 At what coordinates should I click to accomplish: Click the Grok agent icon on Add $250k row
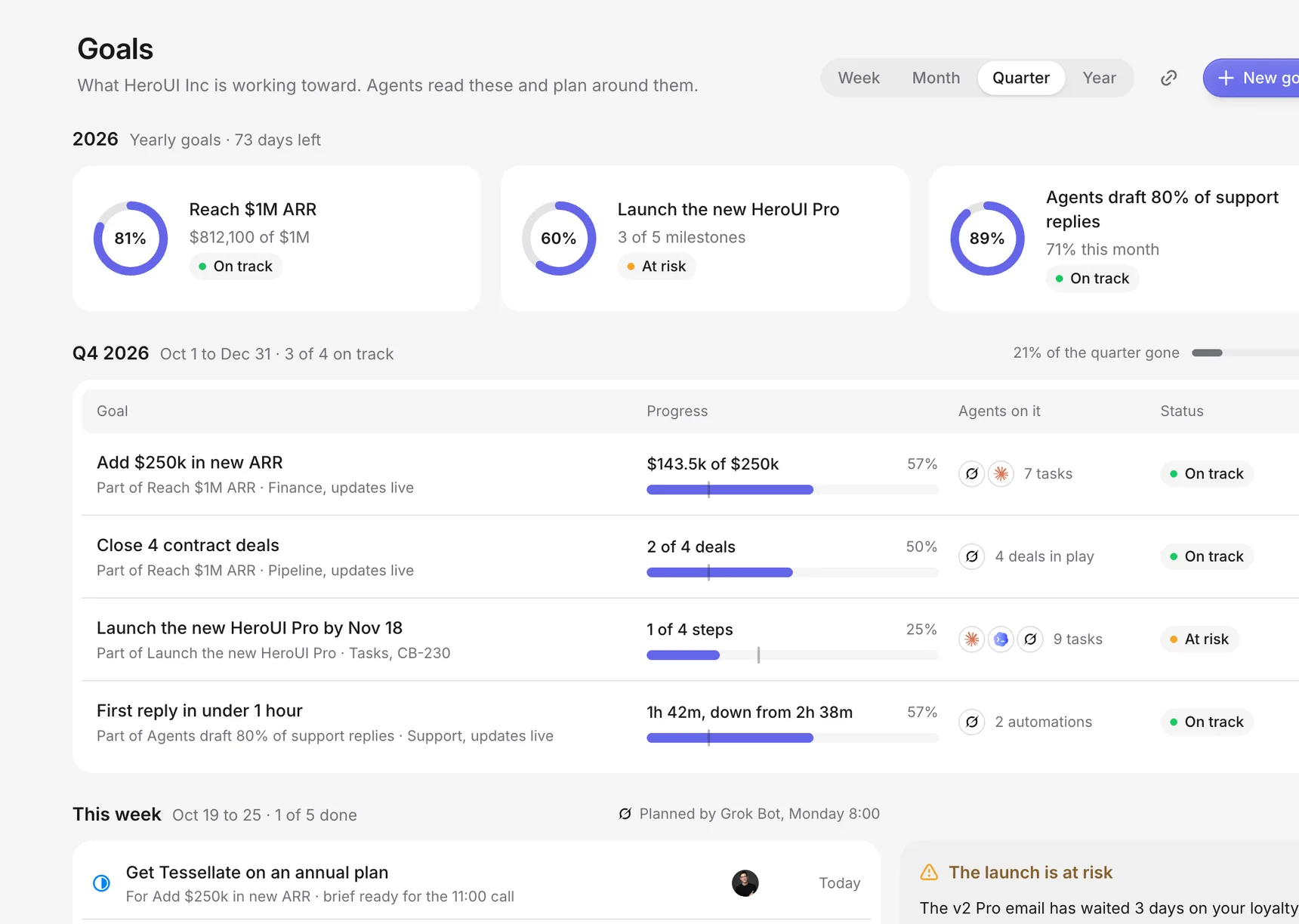click(972, 474)
